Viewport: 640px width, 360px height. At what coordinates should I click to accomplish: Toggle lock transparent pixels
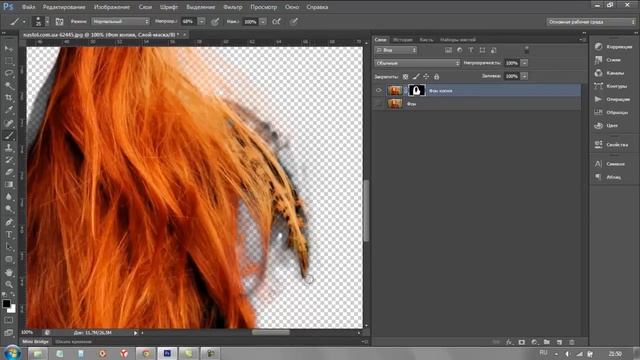(405, 76)
